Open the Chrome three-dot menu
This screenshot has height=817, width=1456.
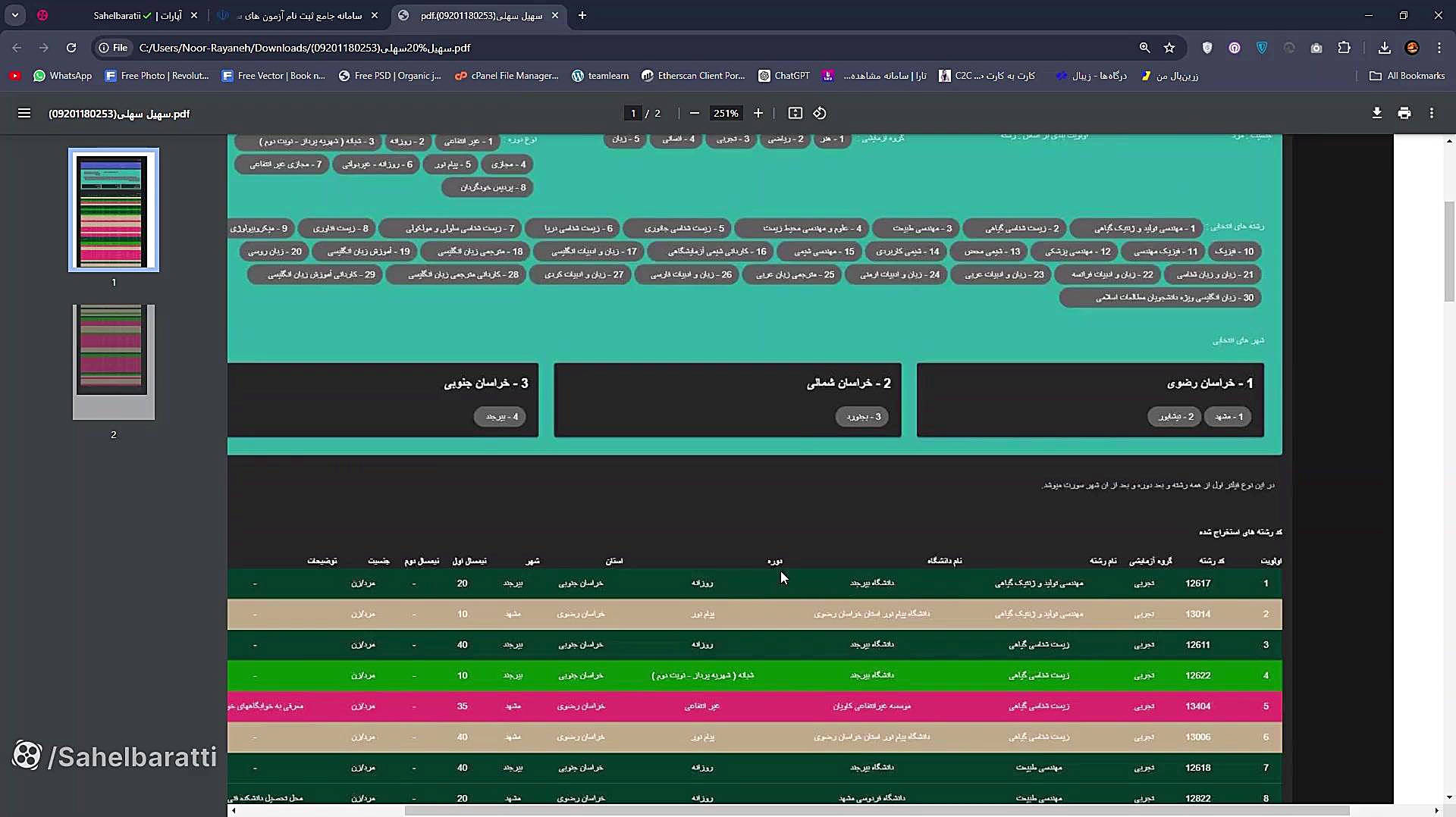(1439, 48)
